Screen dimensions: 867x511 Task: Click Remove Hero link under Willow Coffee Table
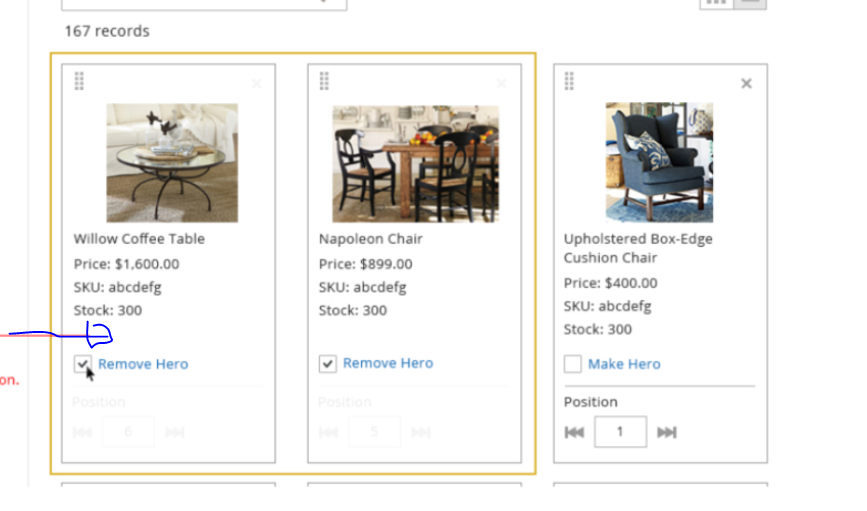point(143,364)
